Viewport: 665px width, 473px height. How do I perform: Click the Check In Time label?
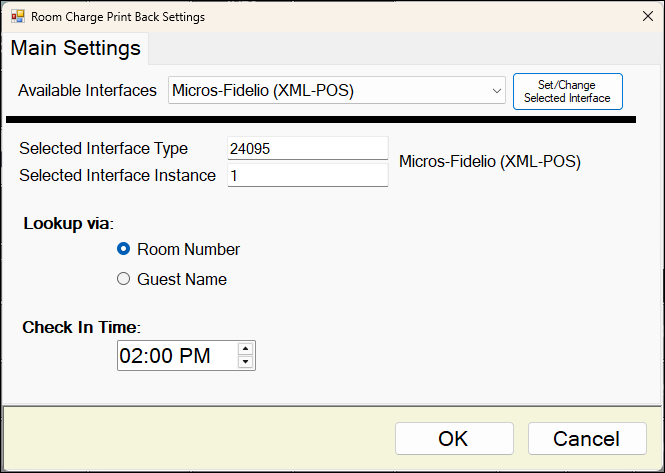[81, 327]
